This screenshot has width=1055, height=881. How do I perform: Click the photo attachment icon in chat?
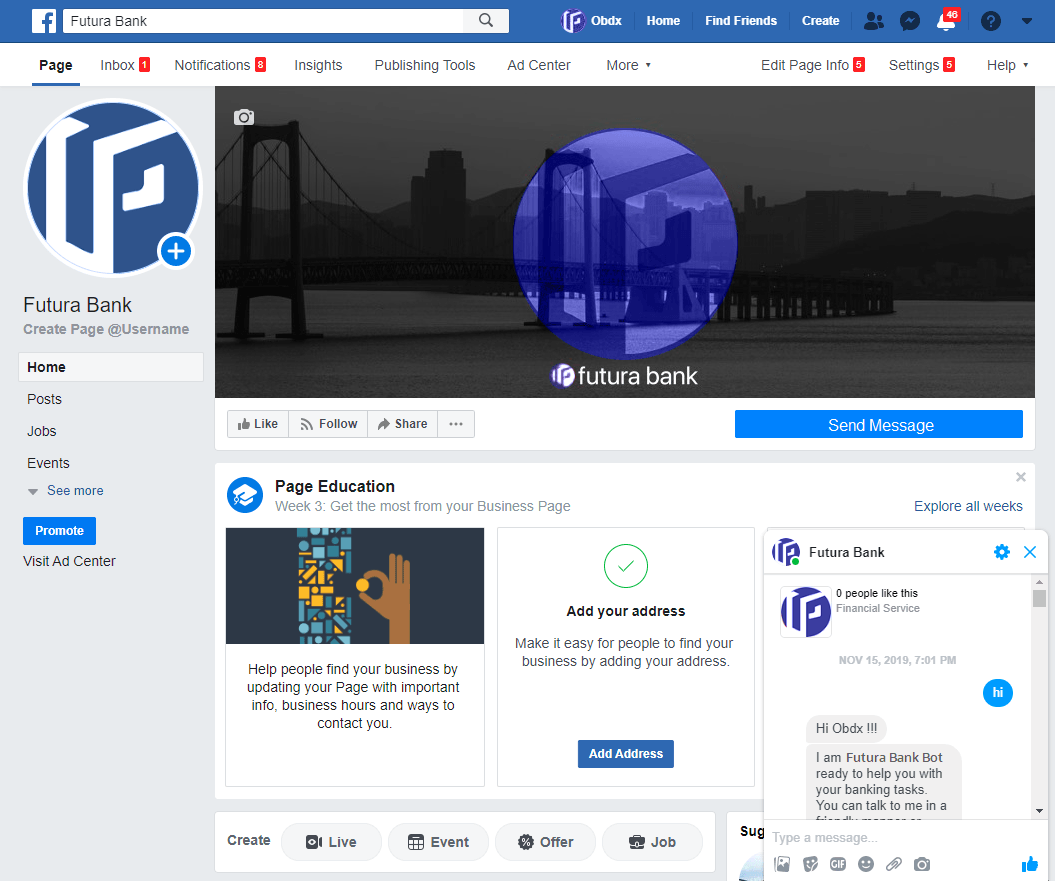pos(783,864)
